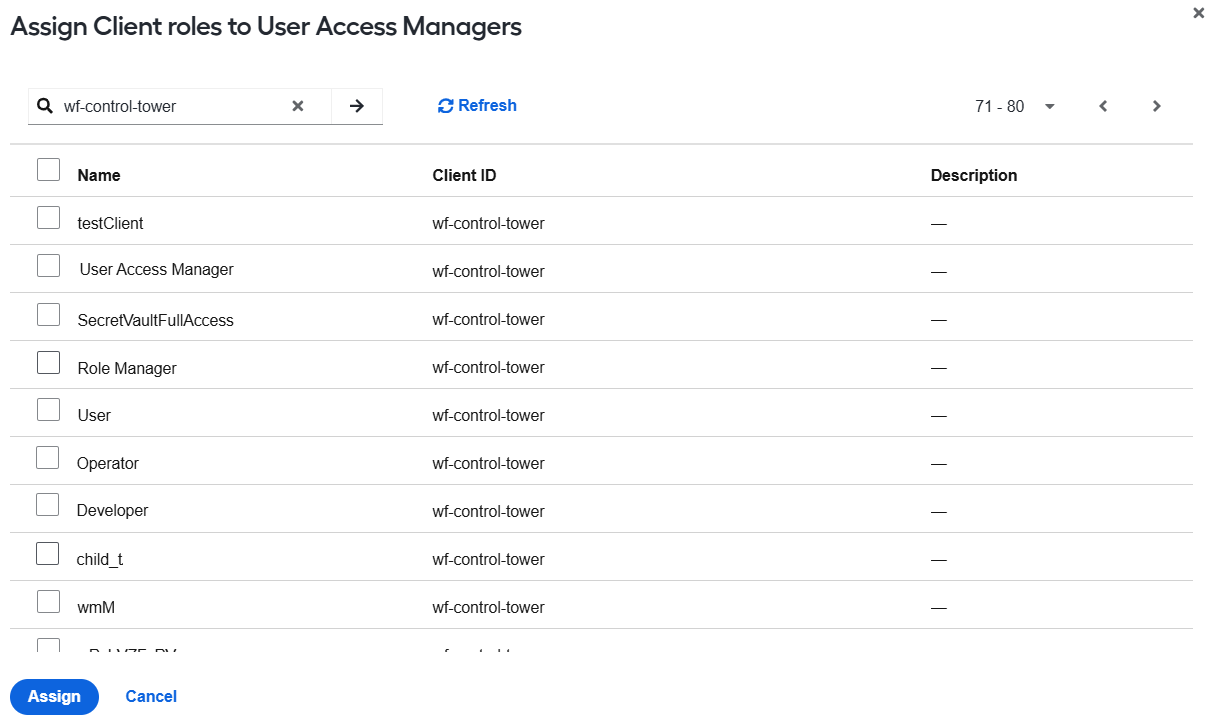Click the Client ID column header
The image size is (1217, 722).
pyautogui.click(x=464, y=175)
